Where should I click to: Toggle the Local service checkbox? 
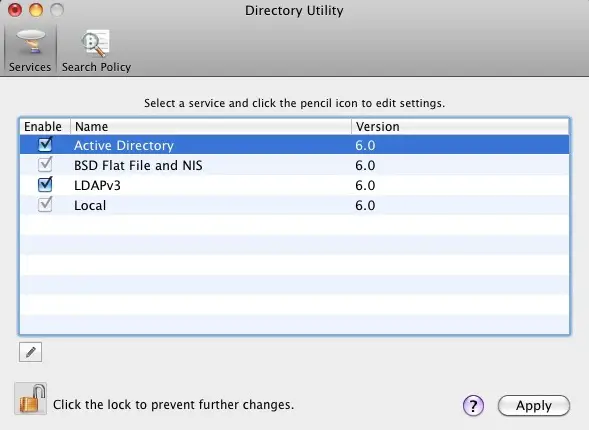click(45, 204)
